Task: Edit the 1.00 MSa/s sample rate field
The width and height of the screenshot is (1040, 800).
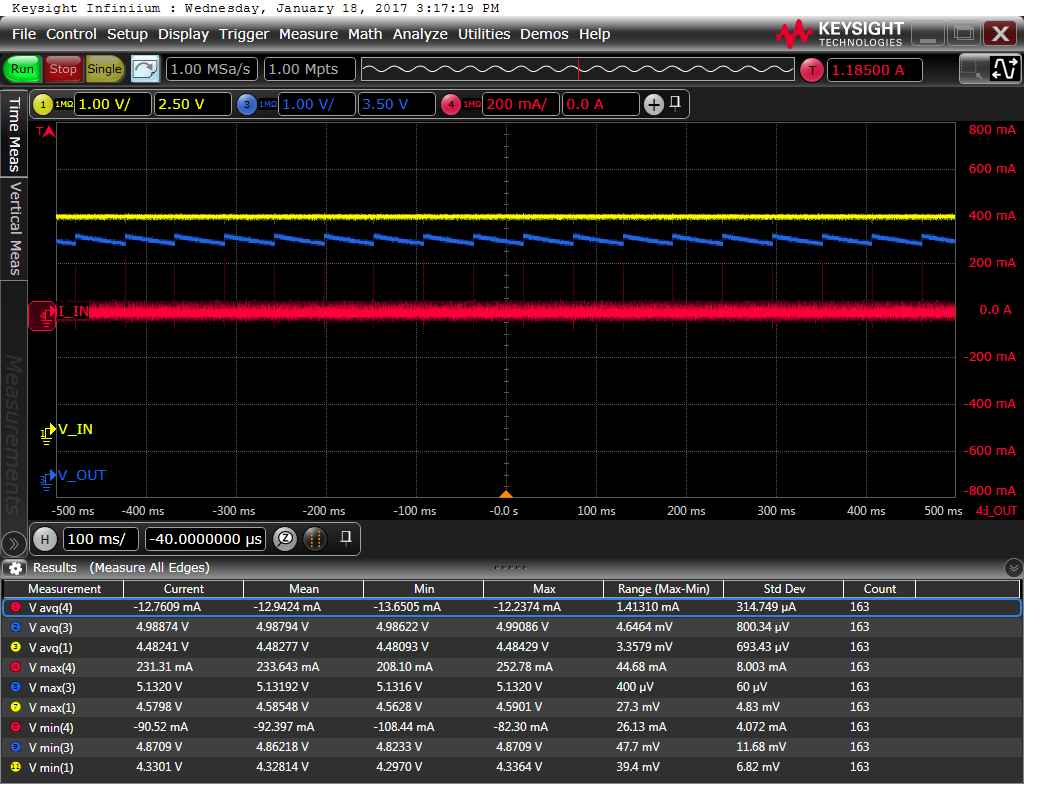Action: click(x=211, y=69)
